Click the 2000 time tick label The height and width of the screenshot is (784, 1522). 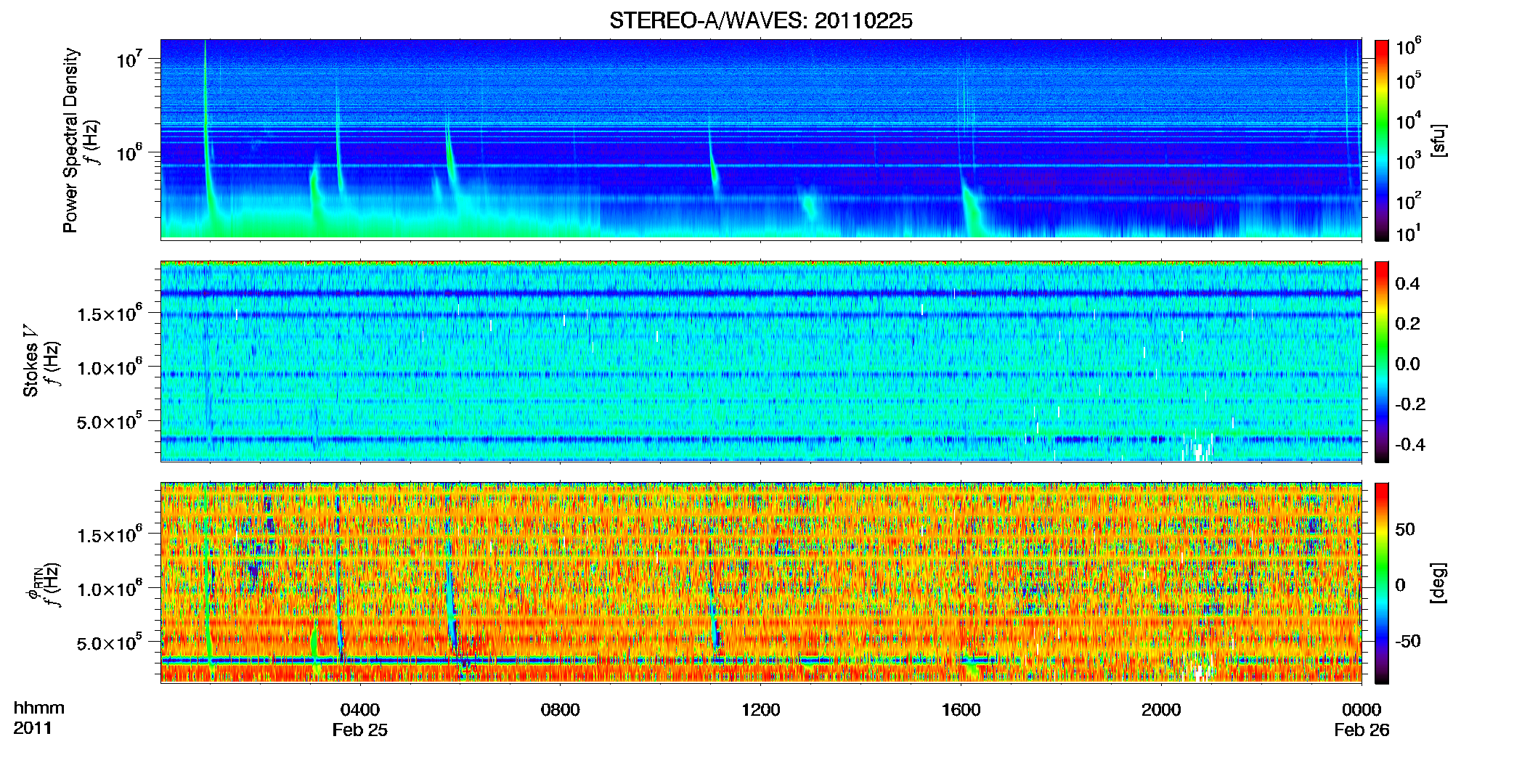pos(1161,710)
